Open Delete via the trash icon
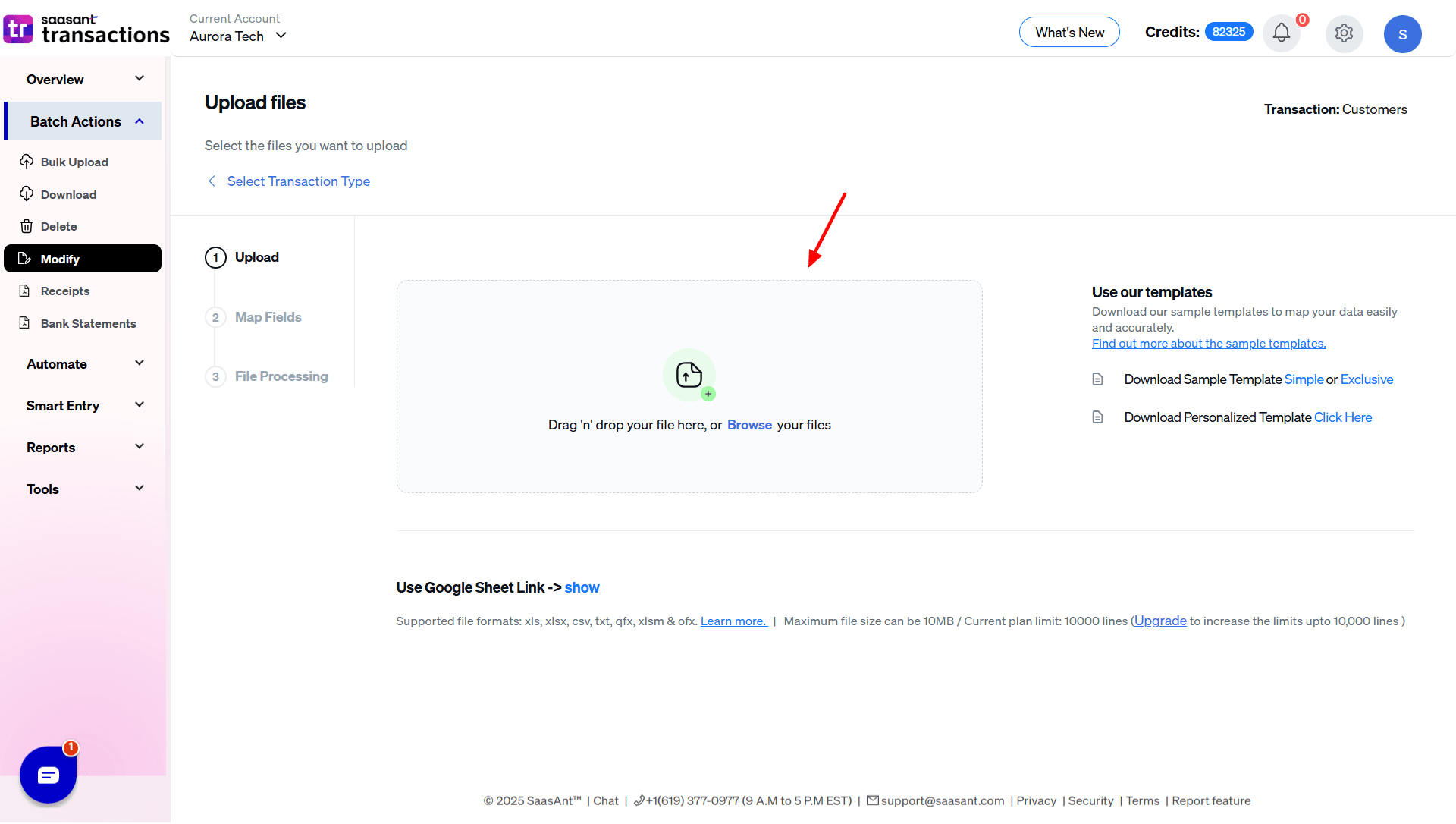Viewport: 1456px width, 824px height. coord(27,226)
